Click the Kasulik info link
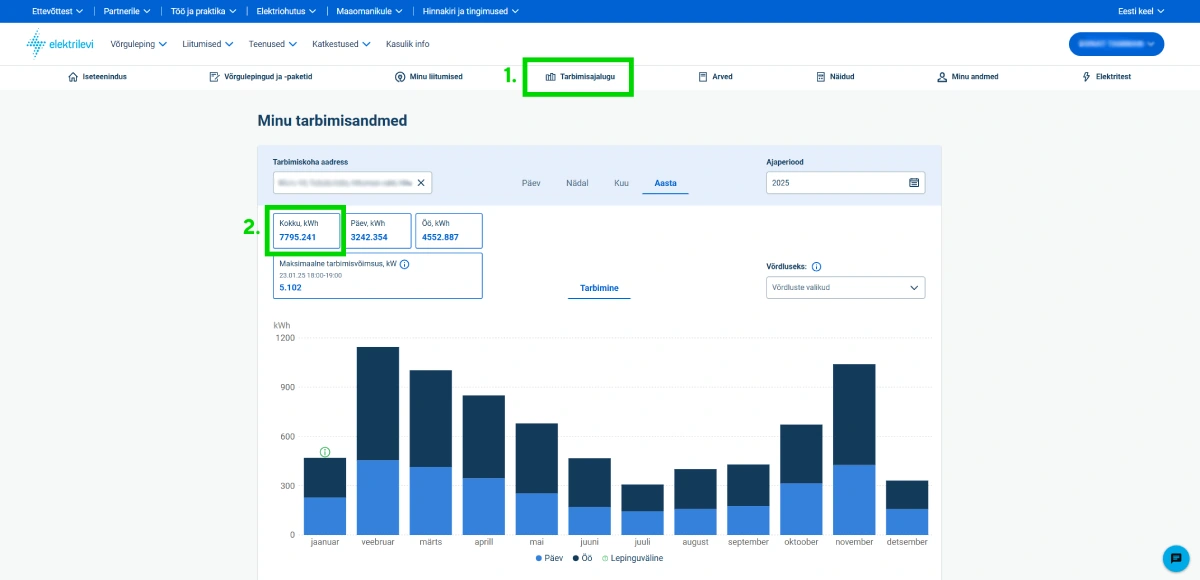Screen dimensions: 1200x580 click(407, 44)
